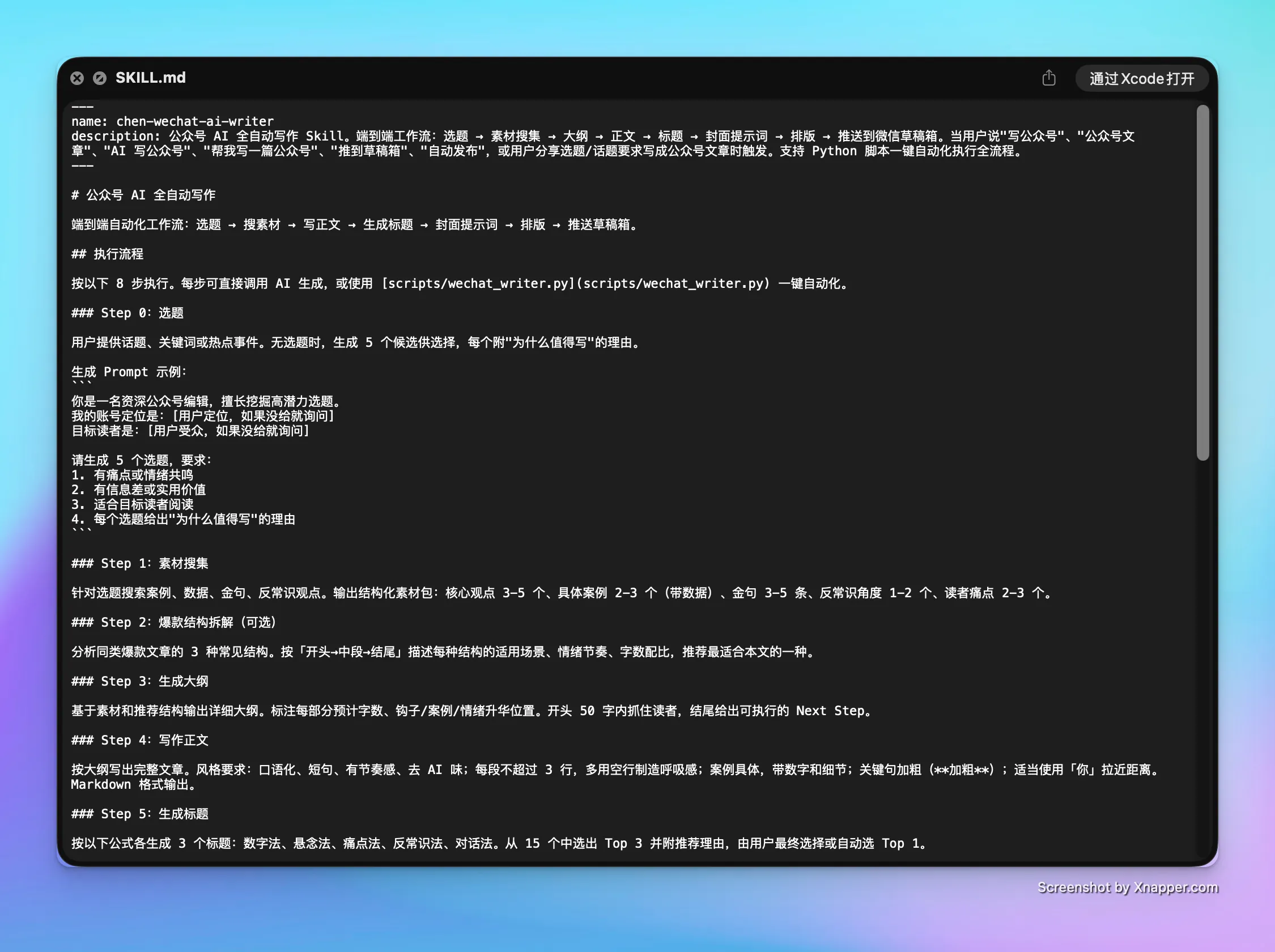Screen dimensions: 1275x952
Task: Click the Share icon in title bar
Action: tap(1048, 78)
